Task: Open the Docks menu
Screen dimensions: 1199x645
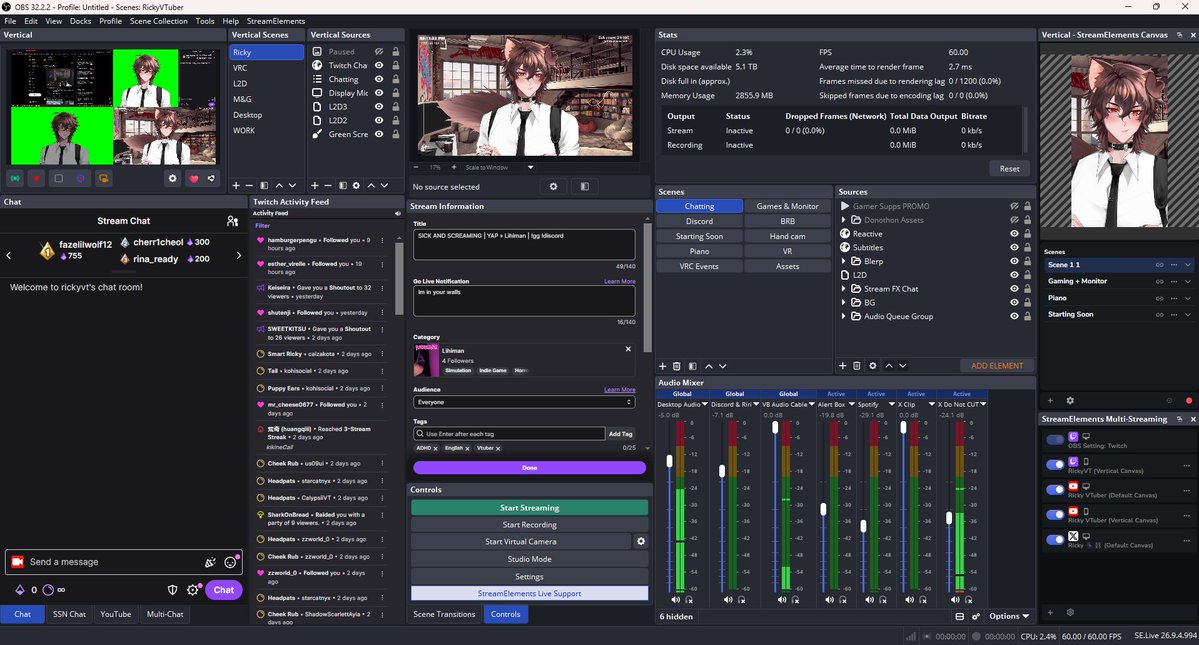Action: pos(80,21)
